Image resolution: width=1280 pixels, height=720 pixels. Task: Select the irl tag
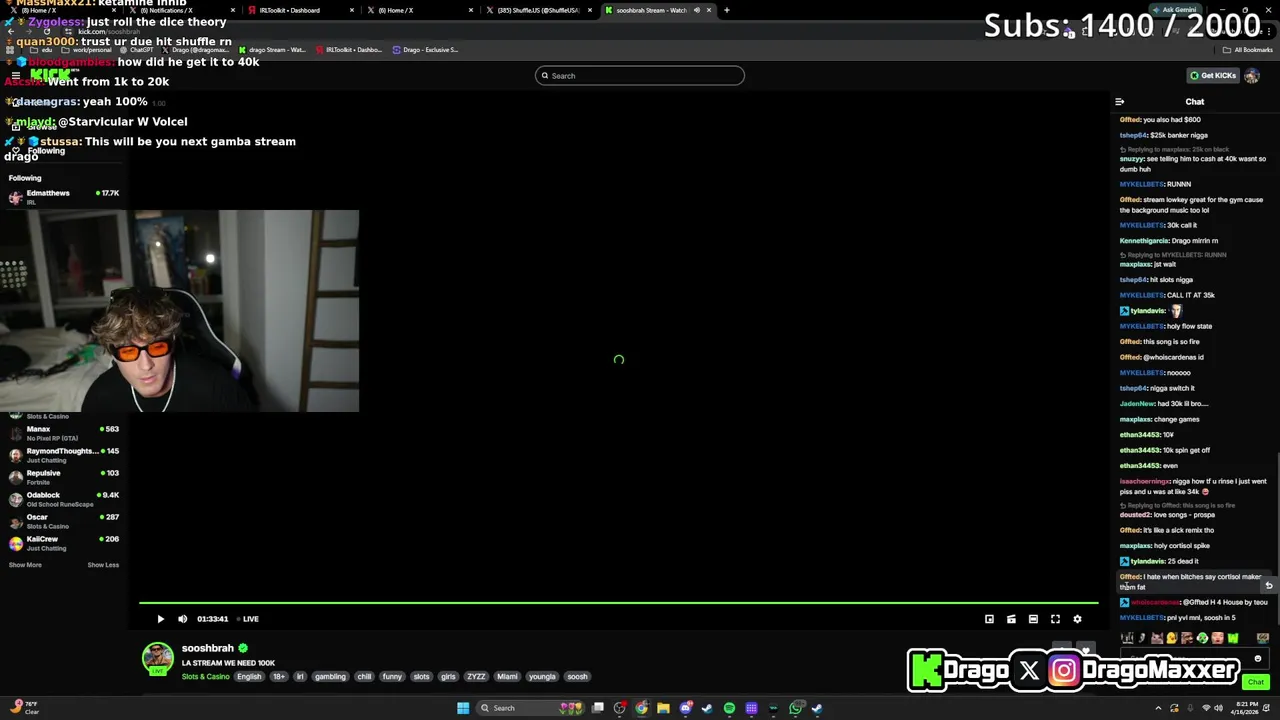(300, 677)
